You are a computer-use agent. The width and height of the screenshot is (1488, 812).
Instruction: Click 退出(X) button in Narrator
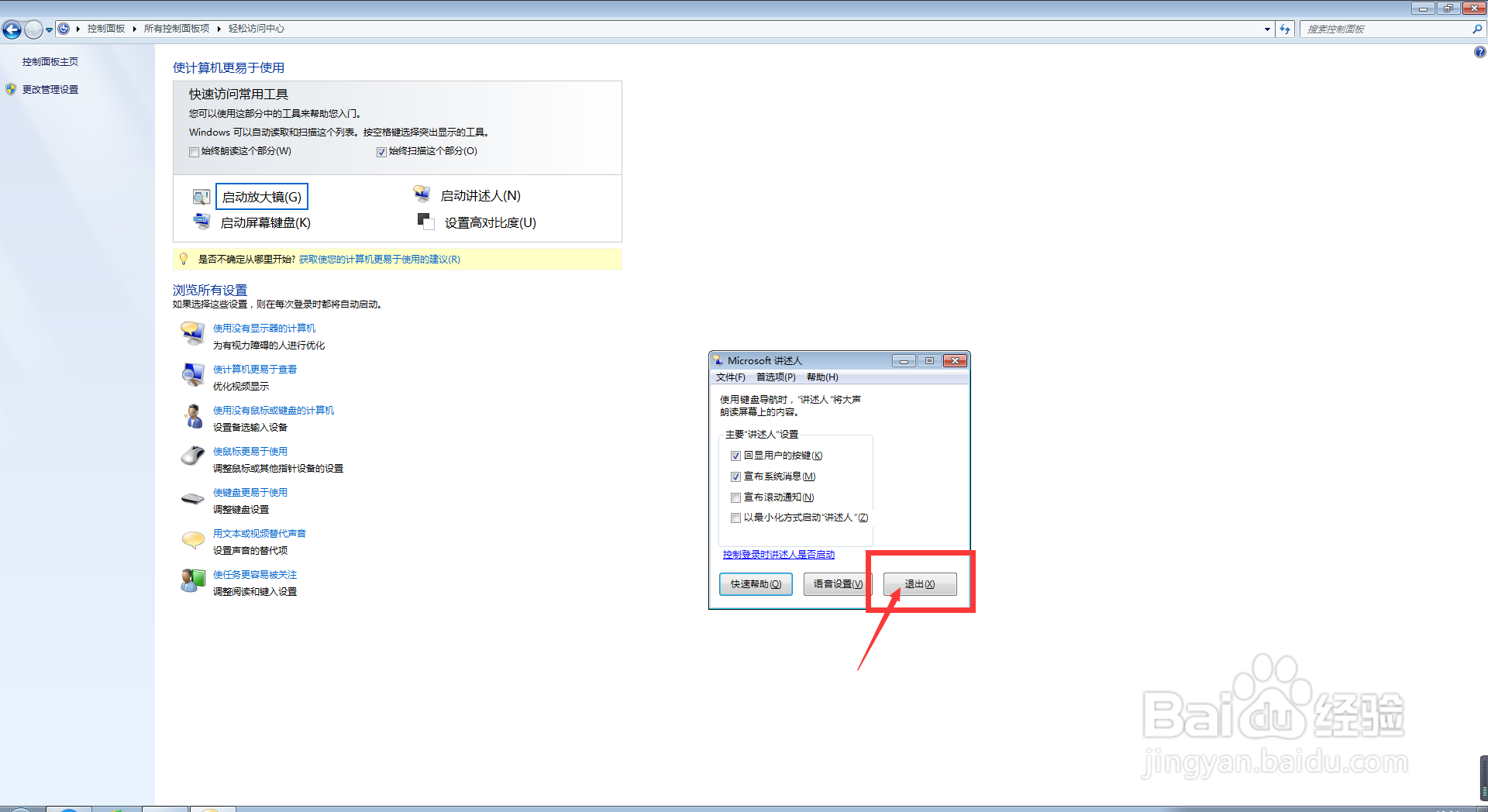pos(920,584)
